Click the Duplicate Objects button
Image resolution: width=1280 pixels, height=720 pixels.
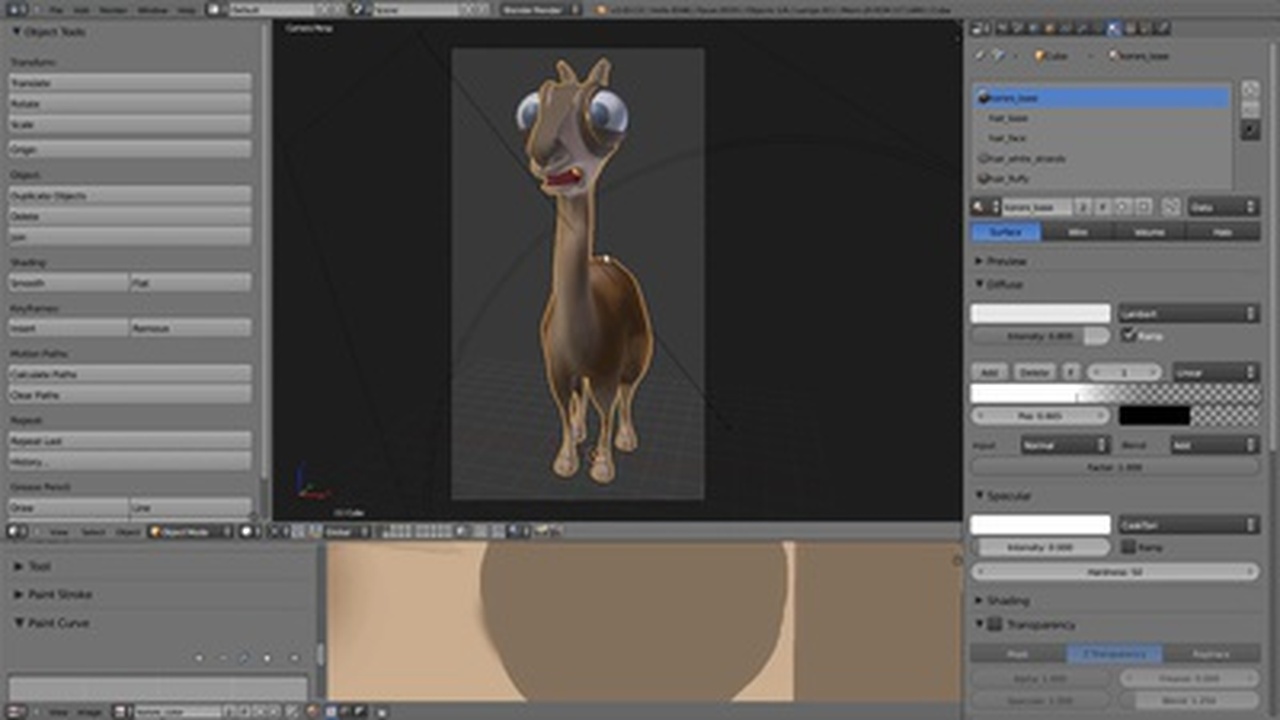(x=130, y=196)
